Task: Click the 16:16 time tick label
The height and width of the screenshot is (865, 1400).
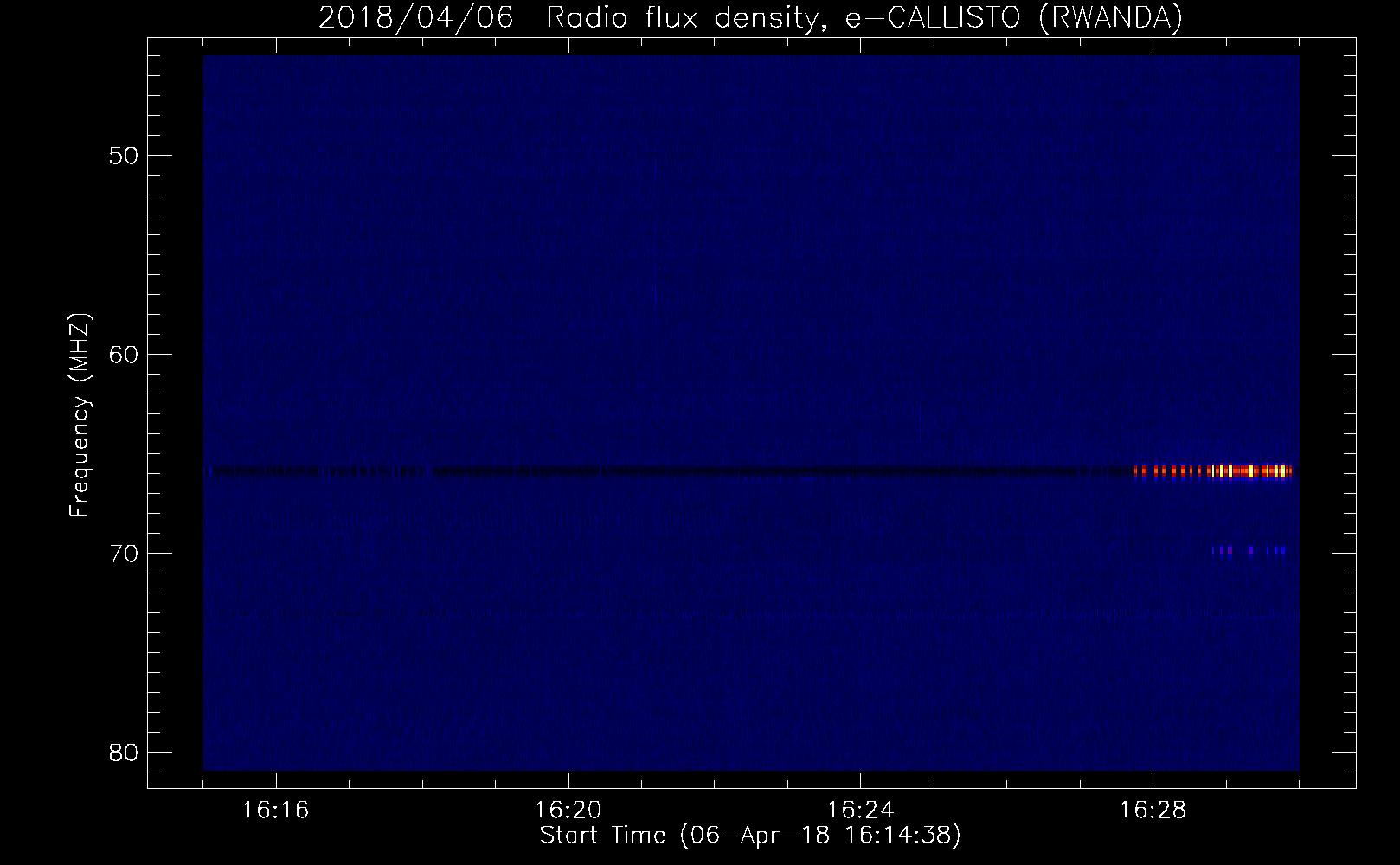Action: point(276,811)
